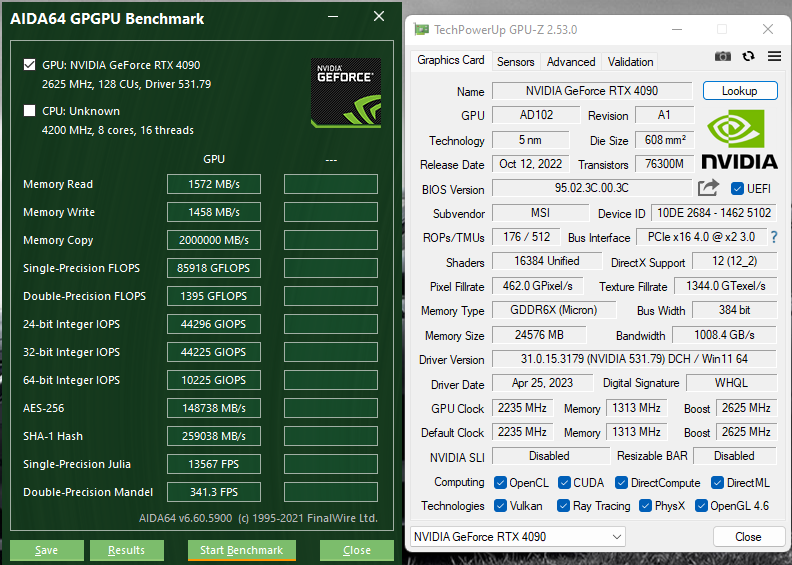Screen dimensions: 792x565
Task: Click the Memory Copy 2000000 MB/s value
Action: pos(214,240)
